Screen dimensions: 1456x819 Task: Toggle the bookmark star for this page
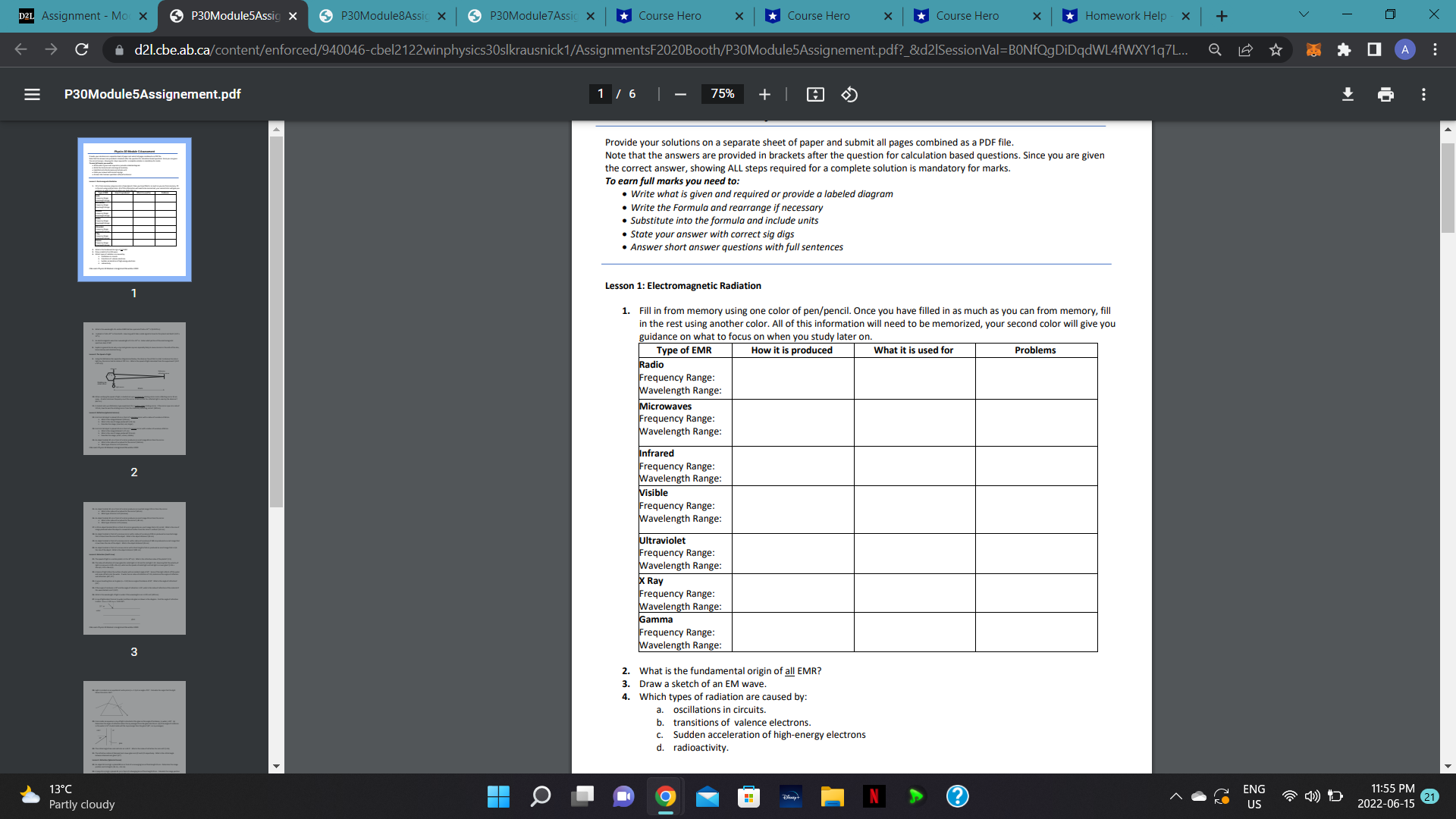click(x=1276, y=49)
